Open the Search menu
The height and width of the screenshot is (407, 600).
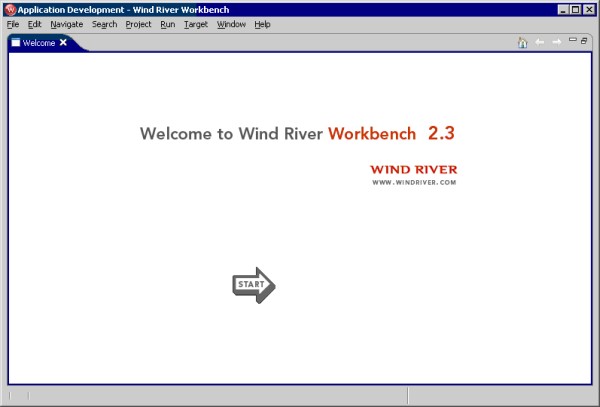[x=104, y=24]
